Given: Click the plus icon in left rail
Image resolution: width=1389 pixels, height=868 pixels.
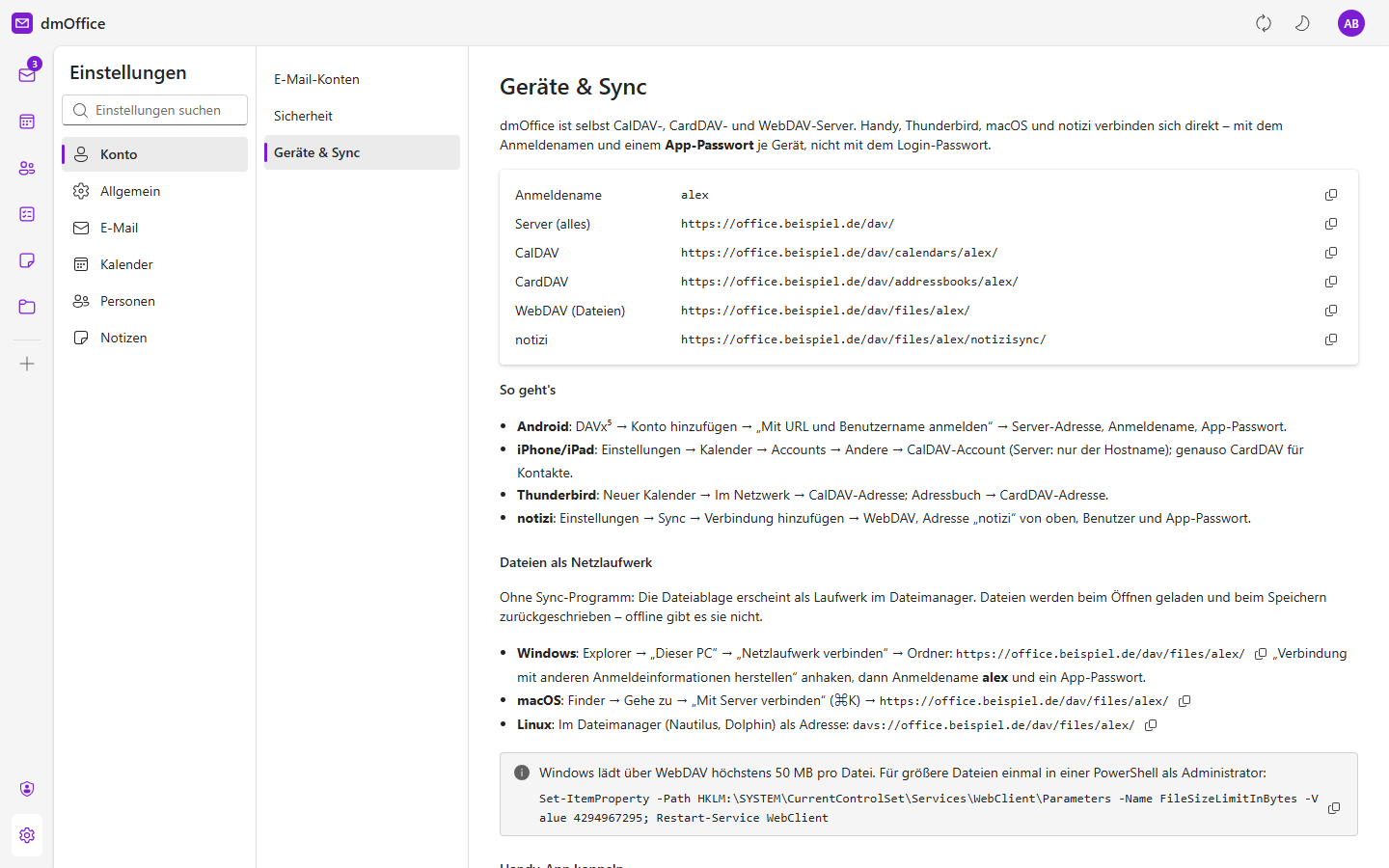Looking at the screenshot, I should pyautogui.click(x=27, y=364).
